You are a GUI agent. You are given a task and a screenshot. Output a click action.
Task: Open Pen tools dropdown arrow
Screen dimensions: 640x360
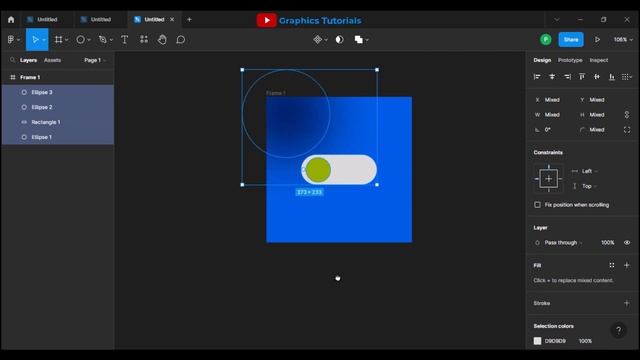click(111, 40)
